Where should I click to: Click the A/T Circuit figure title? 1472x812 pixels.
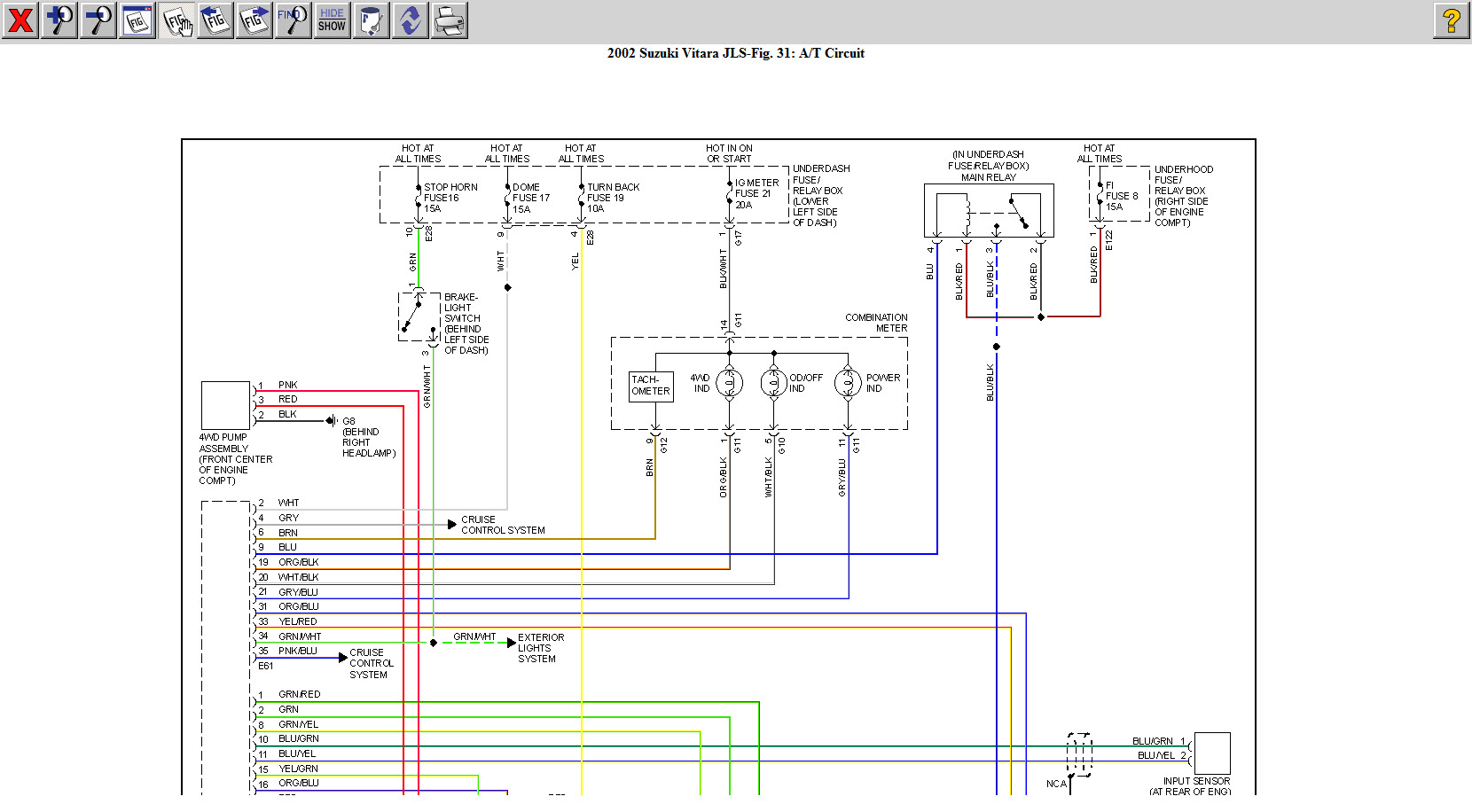coord(735,53)
